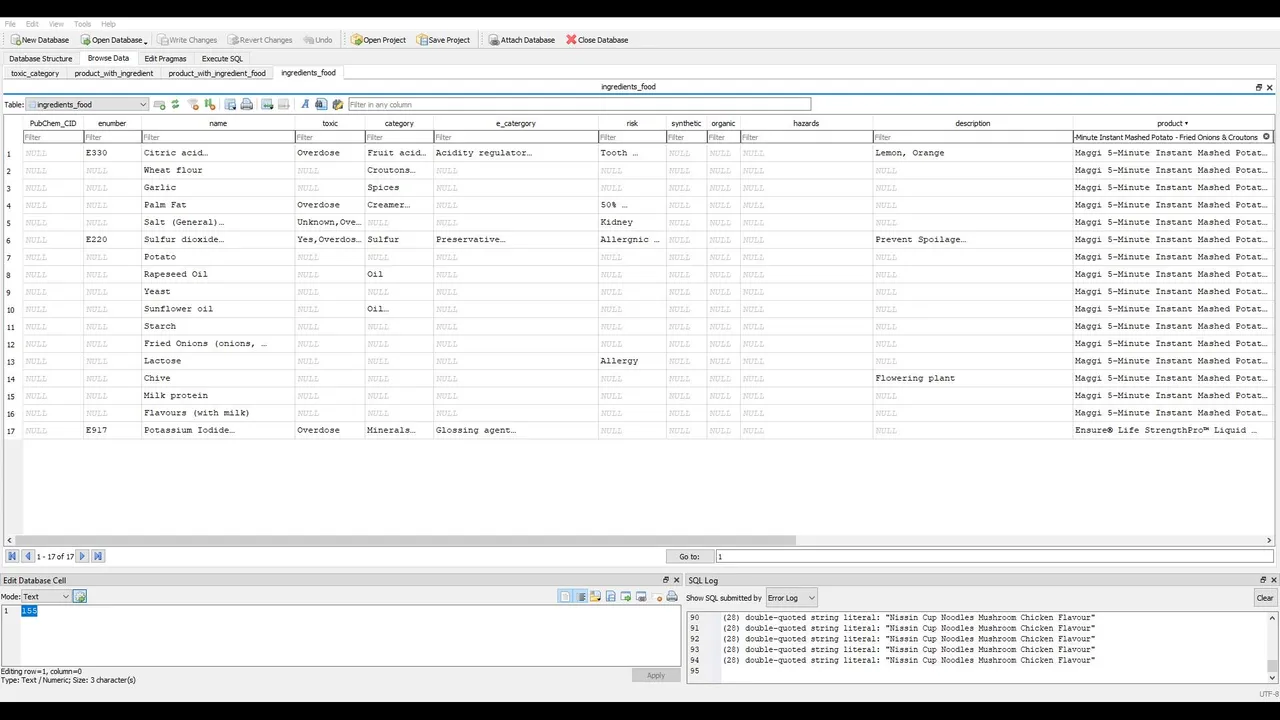Click the go to first record button
Viewport: 1280px width, 720px height.
(12, 556)
